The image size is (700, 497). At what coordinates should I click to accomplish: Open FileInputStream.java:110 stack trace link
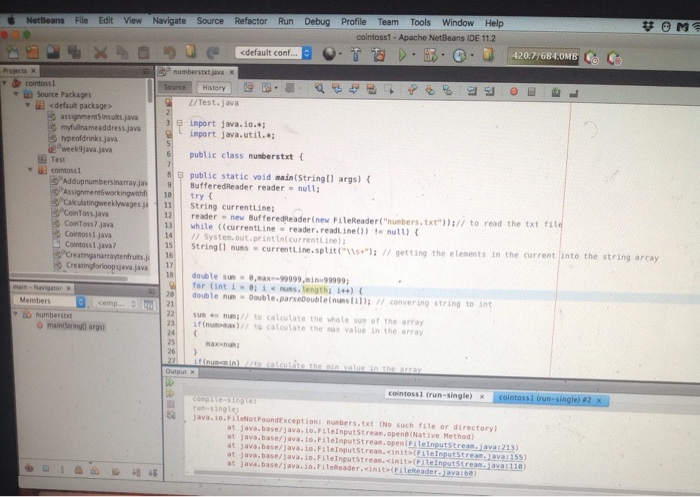tap(469, 465)
